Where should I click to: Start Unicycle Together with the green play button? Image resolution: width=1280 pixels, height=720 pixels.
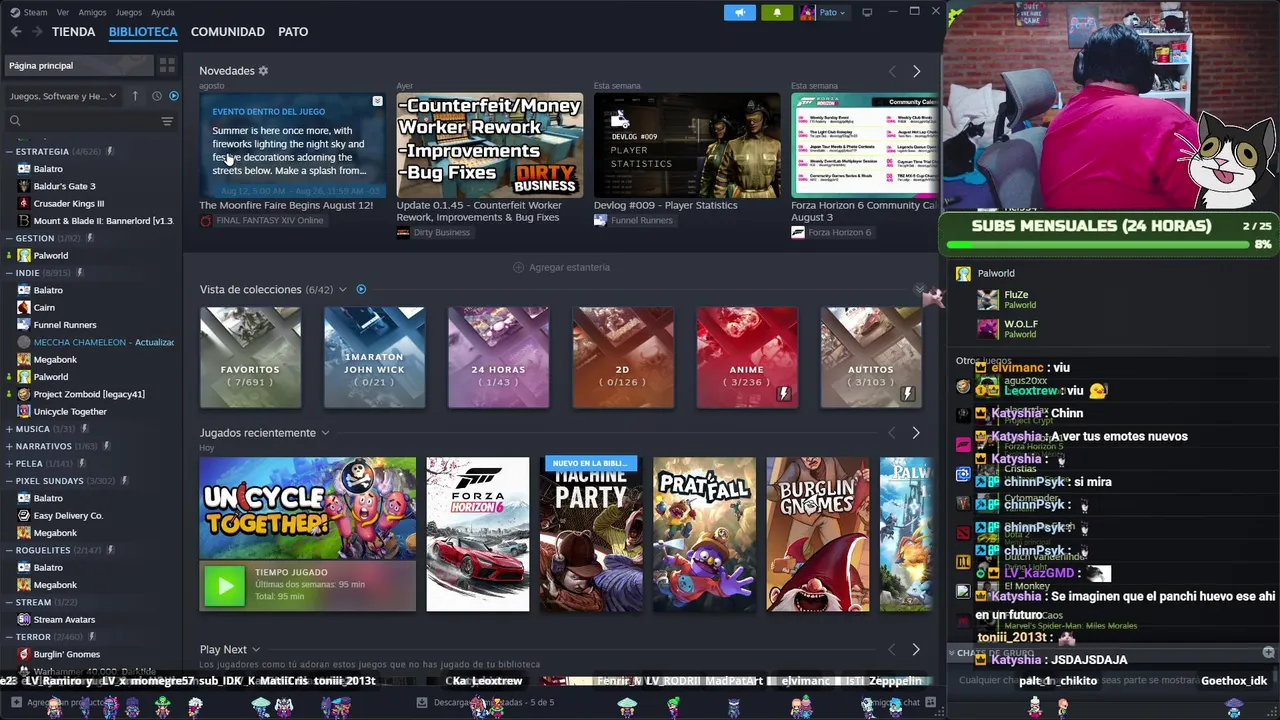tap(224, 586)
